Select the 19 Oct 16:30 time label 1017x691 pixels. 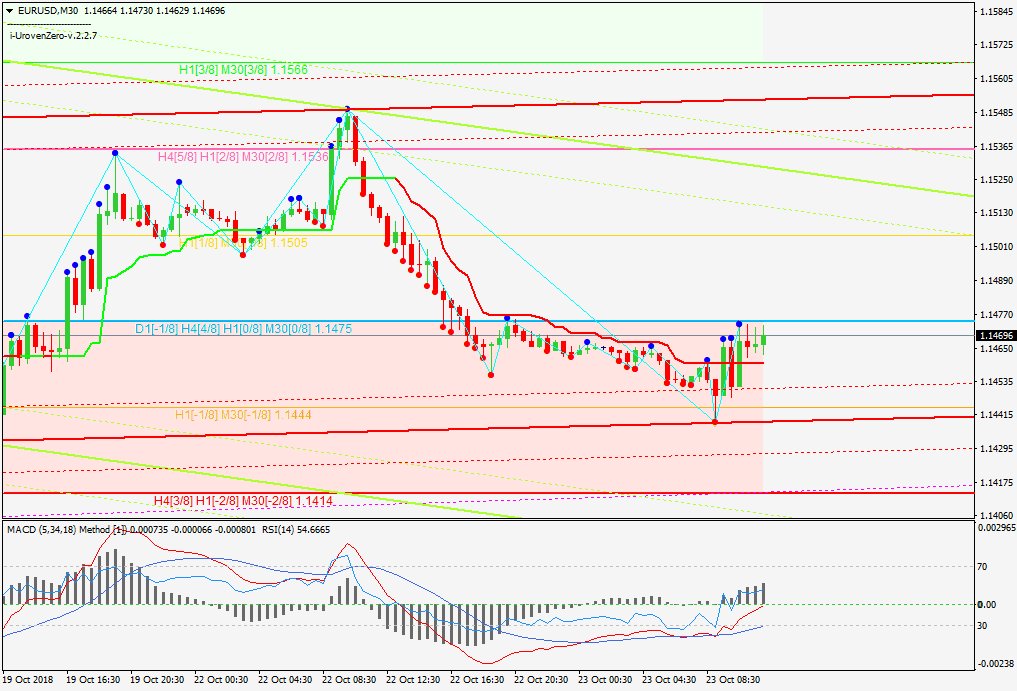point(93,680)
